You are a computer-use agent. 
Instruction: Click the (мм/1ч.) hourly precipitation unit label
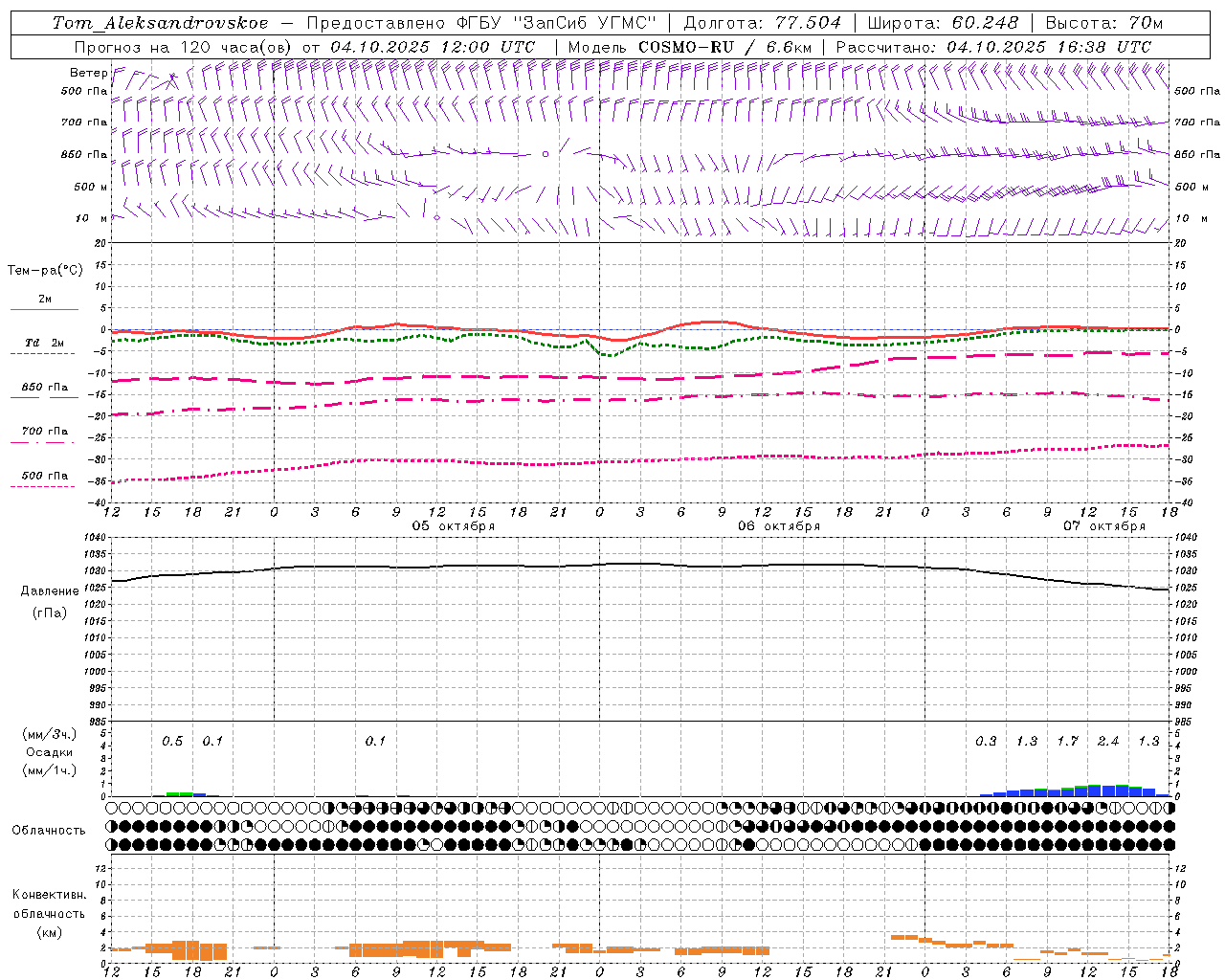(x=50, y=770)
